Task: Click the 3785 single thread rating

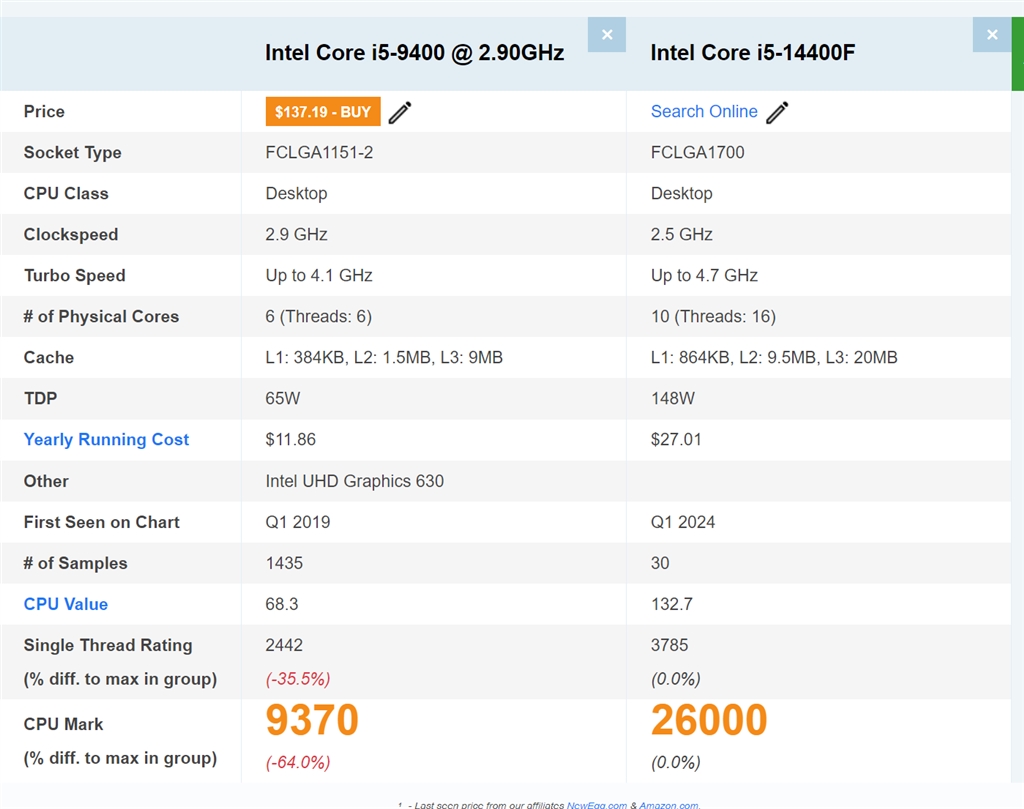Action: (670, 645)
